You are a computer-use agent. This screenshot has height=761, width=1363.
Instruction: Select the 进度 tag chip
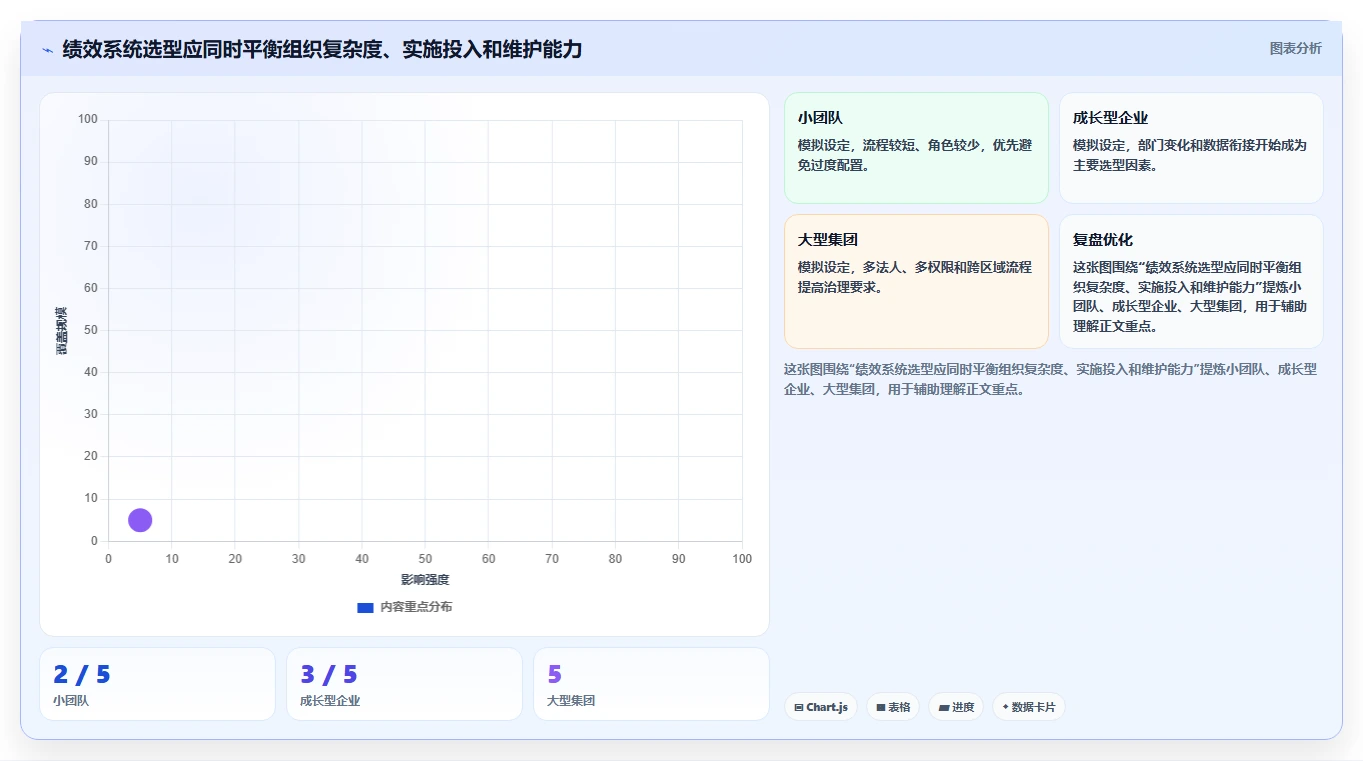(956, 707)
